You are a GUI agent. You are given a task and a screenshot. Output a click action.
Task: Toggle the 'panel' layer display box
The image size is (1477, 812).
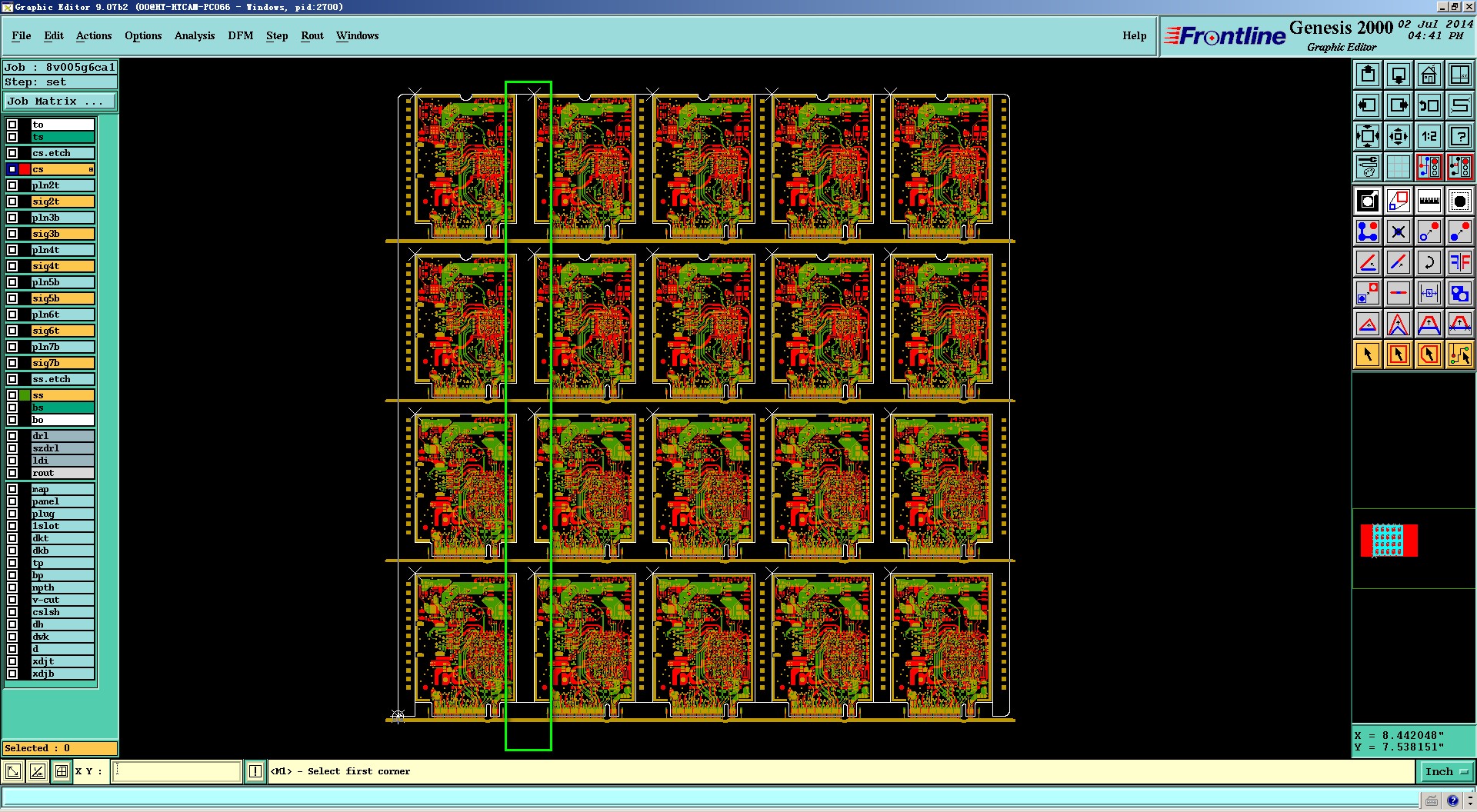(x=12, y=501)
